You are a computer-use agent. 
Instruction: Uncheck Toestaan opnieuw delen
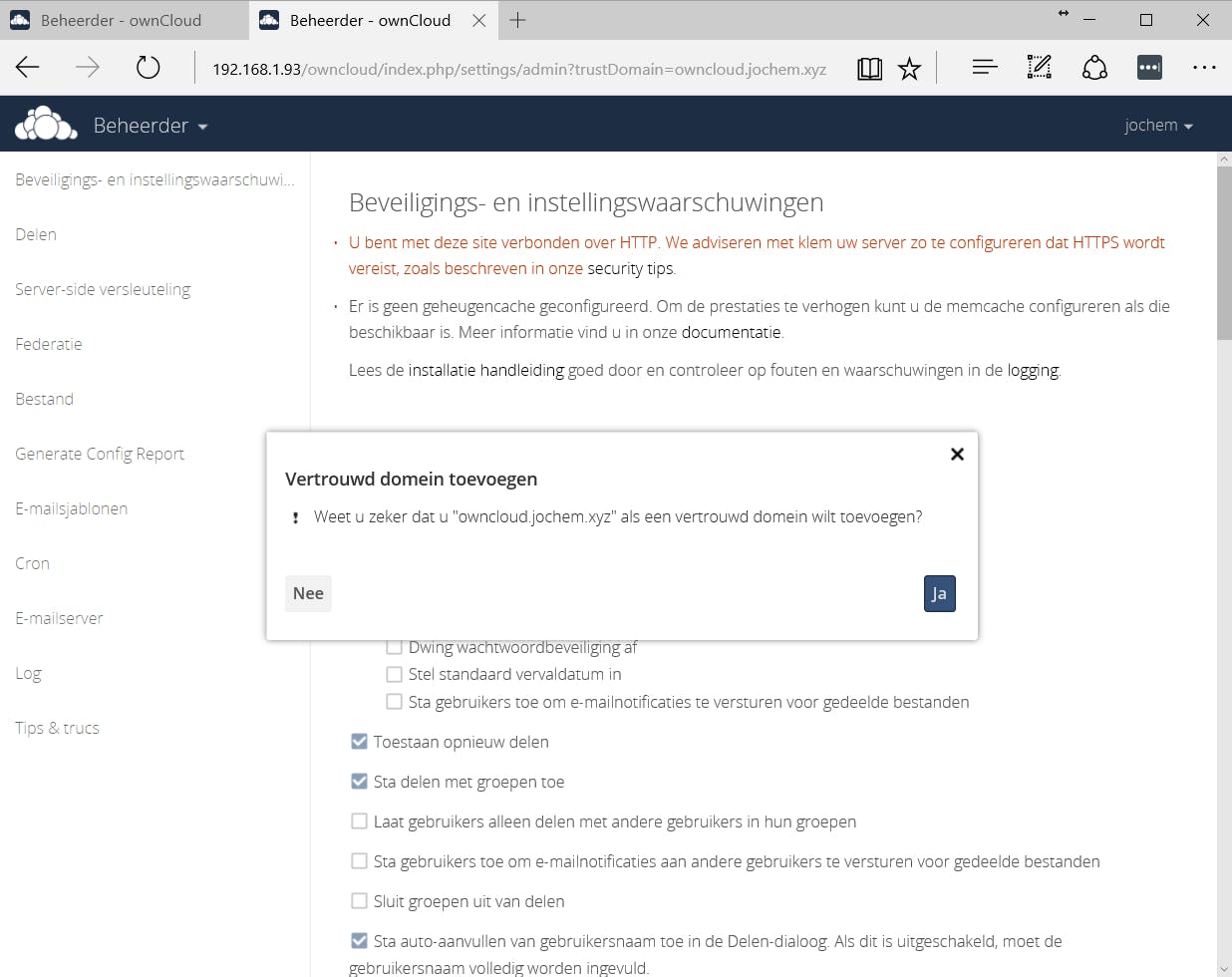[359, 742]
